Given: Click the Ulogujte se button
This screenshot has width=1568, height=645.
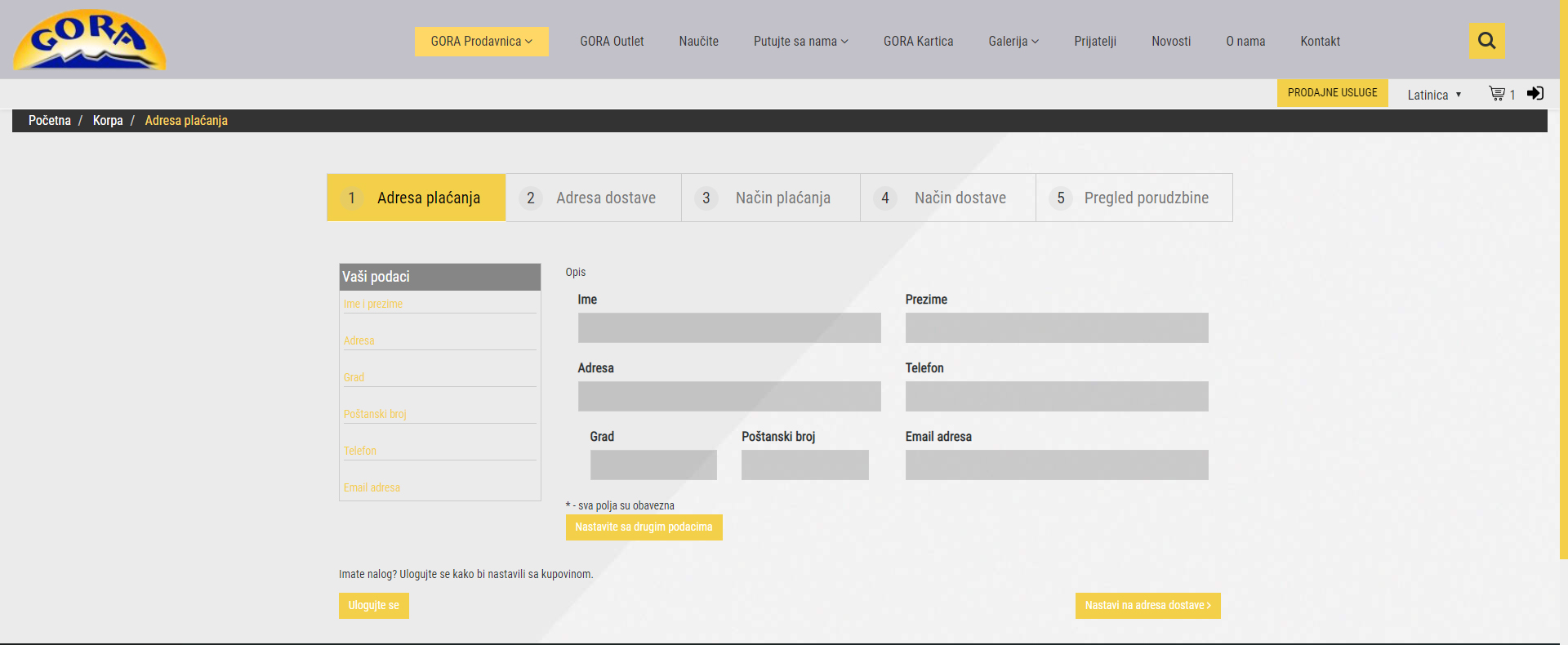Looking at the screenshot, I should (374, 606).
